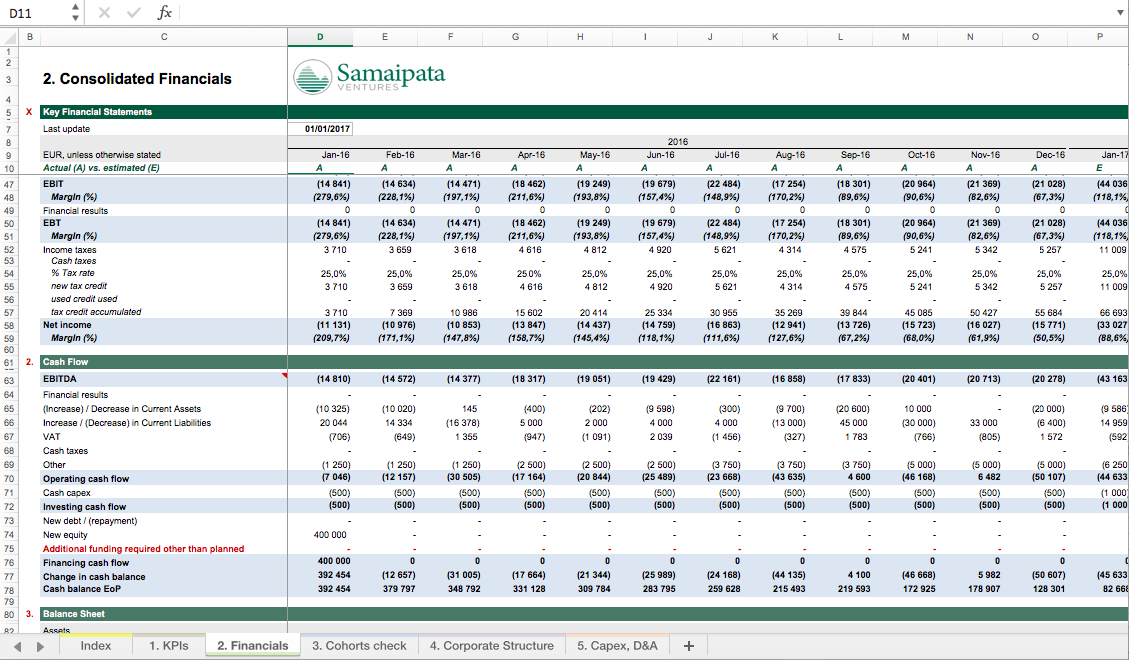
Task: Select row 78 header
Action: pos(9,589)
